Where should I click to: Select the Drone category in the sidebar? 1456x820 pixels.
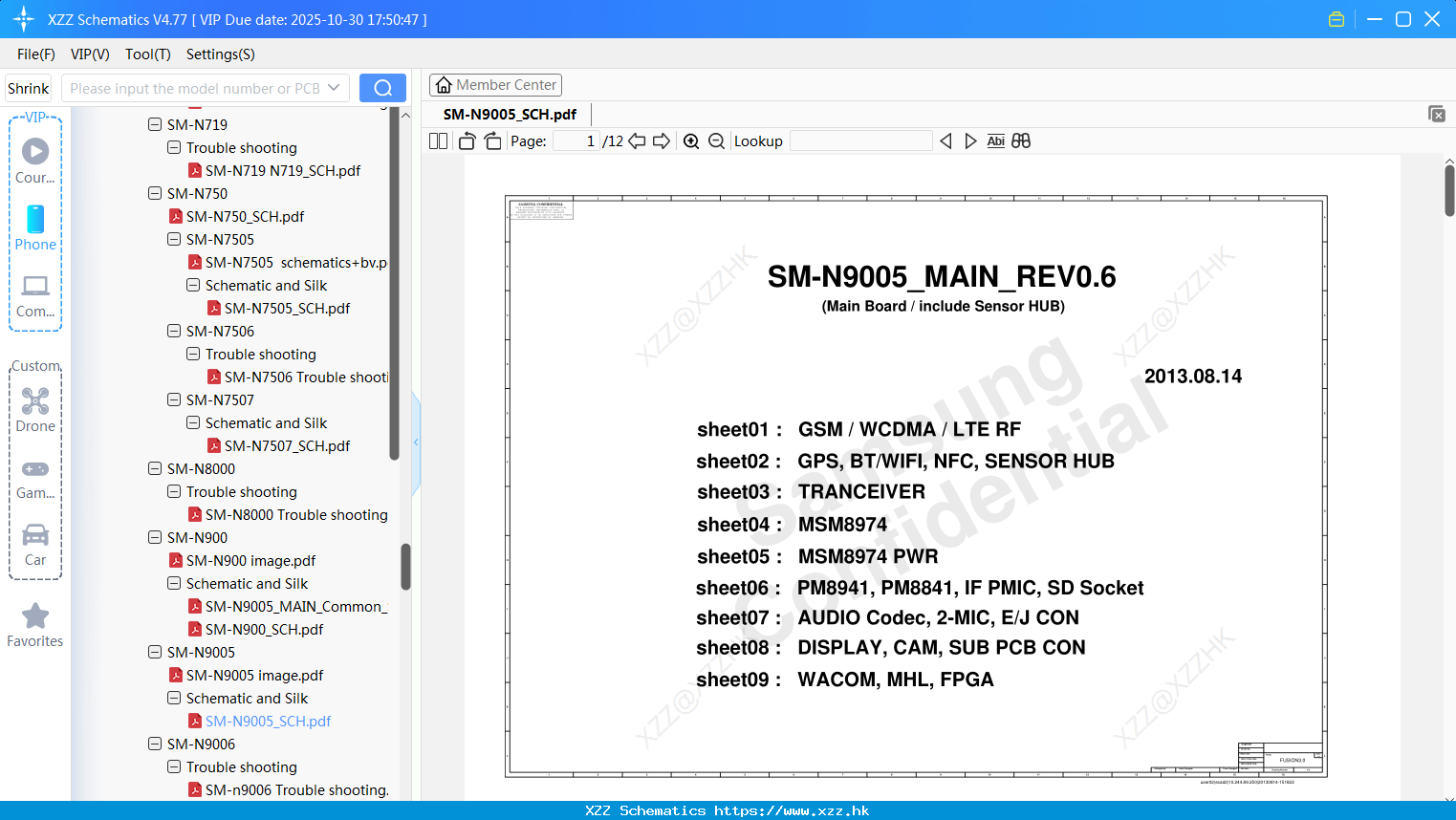35,410
